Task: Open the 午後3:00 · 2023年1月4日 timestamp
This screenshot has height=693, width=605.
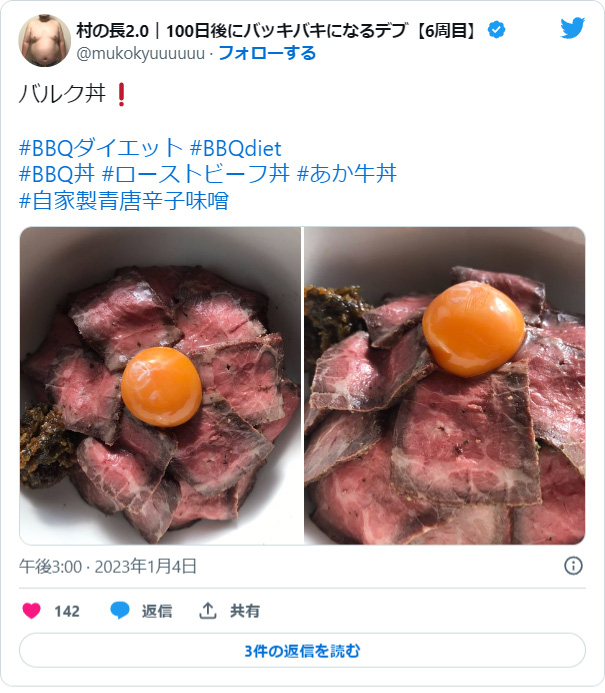Action: click(x=107, y=567)
